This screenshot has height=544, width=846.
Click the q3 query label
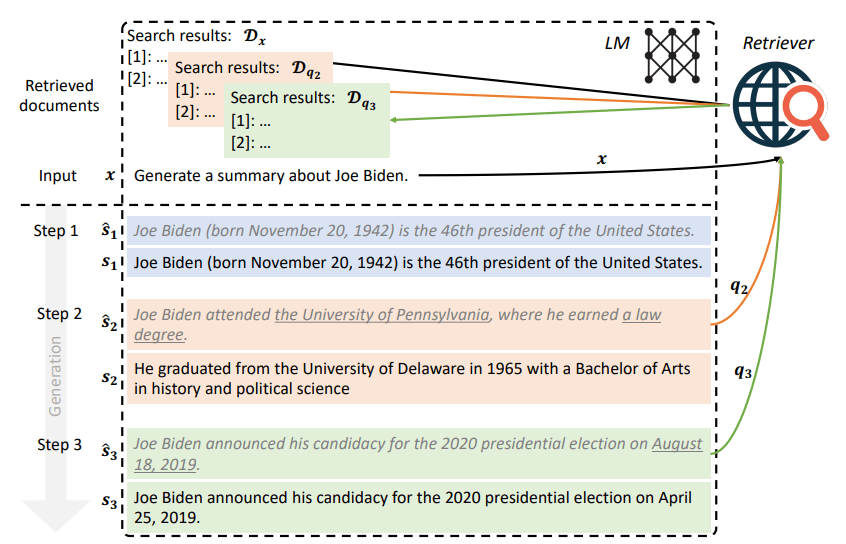coord(741,372)
